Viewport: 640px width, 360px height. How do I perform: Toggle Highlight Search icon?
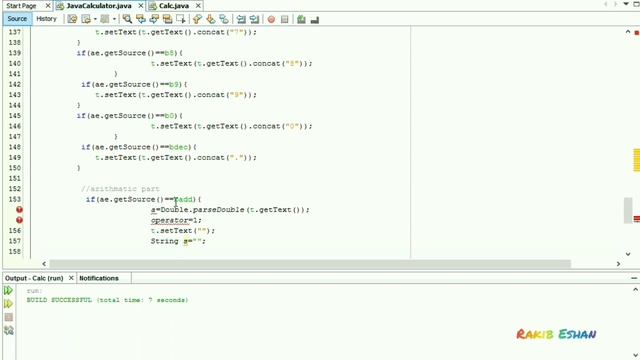pos(167,19)
